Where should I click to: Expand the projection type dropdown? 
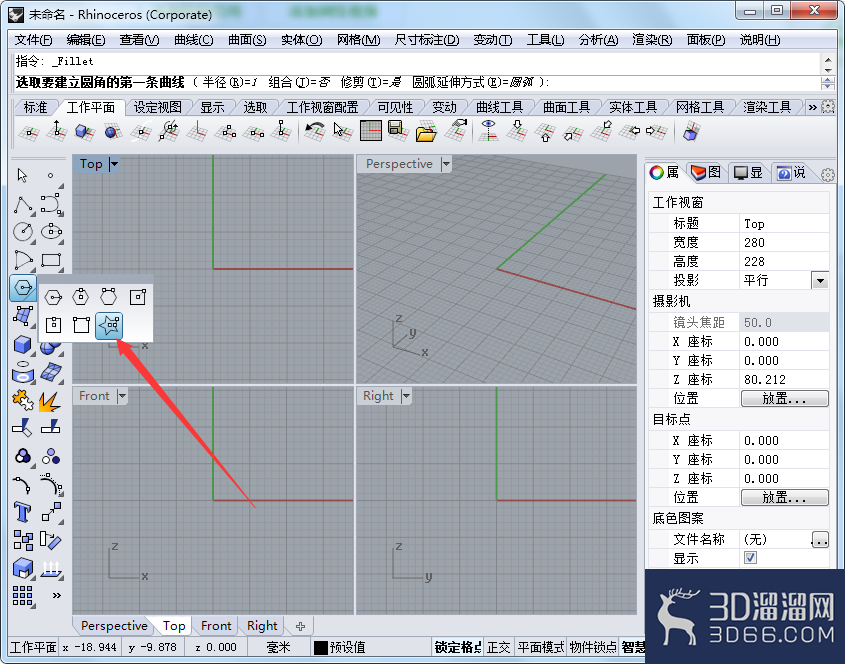coord(820,280)
